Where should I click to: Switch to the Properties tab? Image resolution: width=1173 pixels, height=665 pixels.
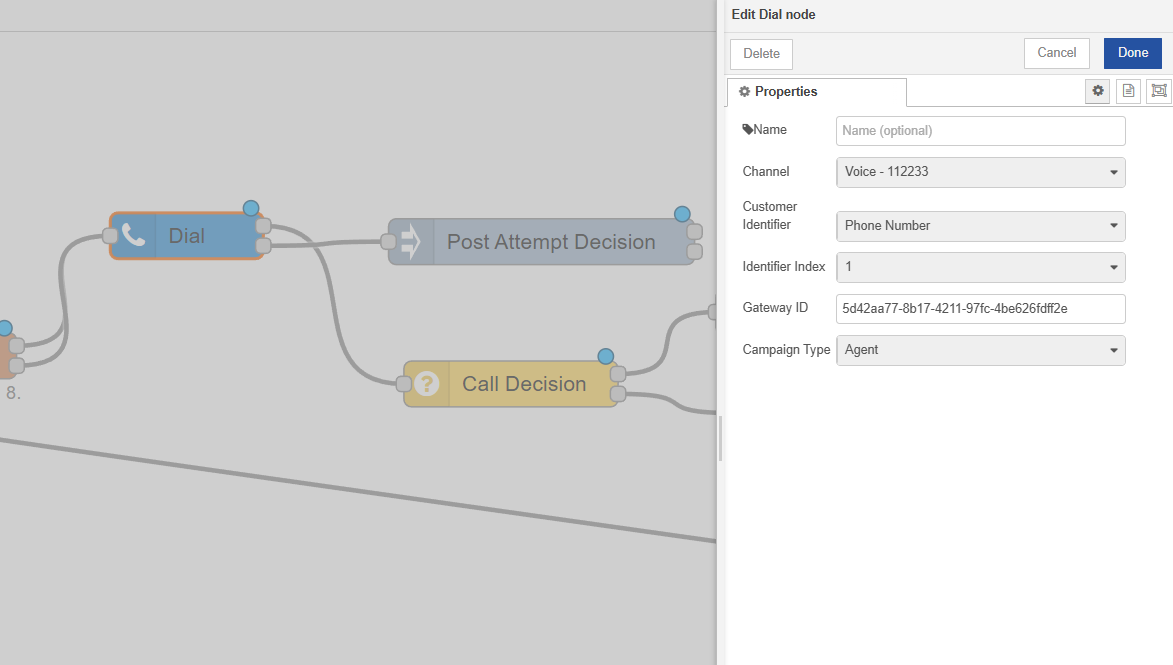(816, 92)
